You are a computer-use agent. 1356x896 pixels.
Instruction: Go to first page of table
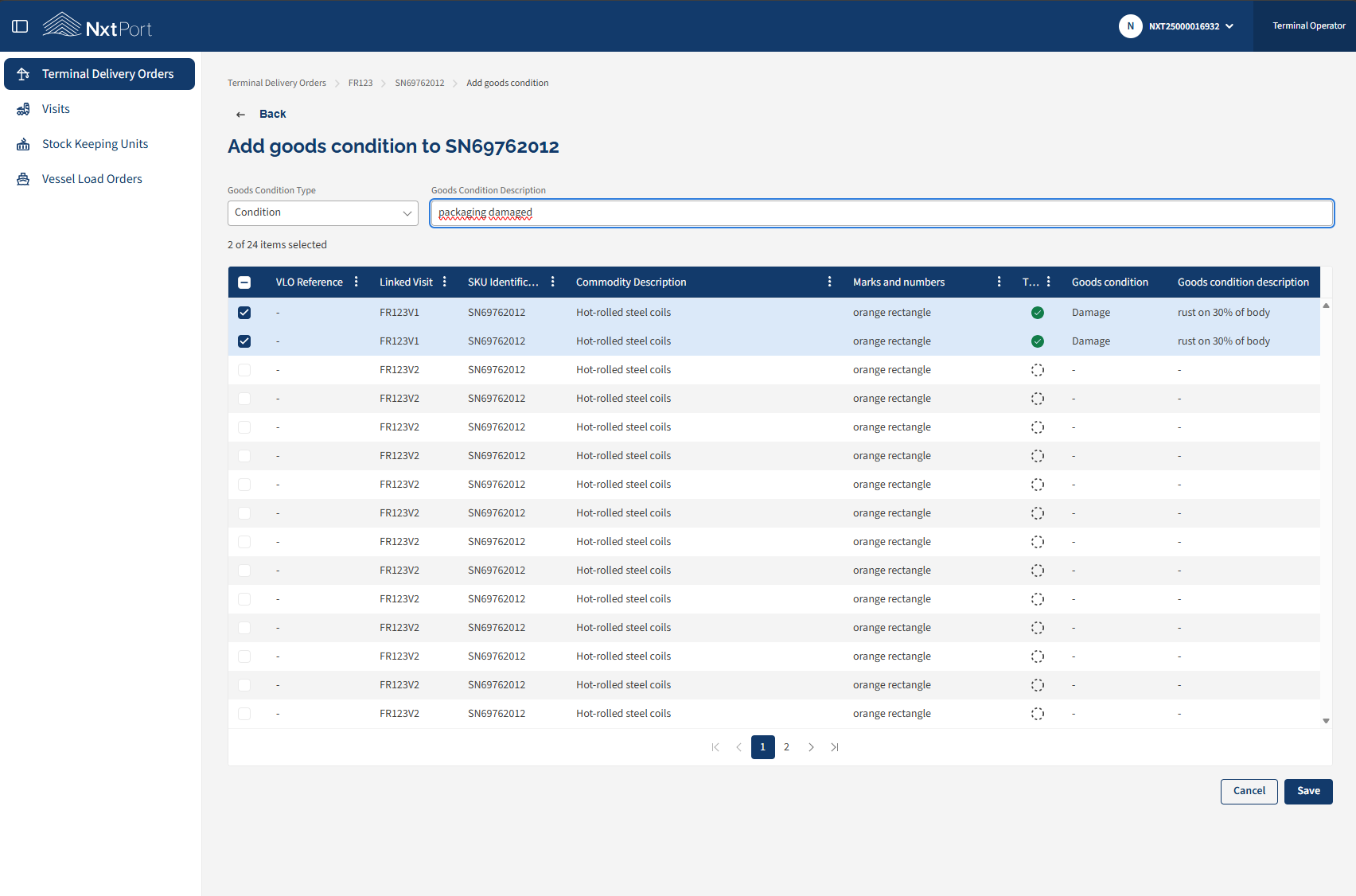click(715, 747)
